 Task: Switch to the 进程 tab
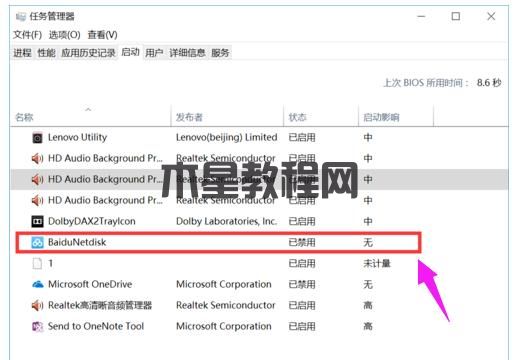[22, 53]
